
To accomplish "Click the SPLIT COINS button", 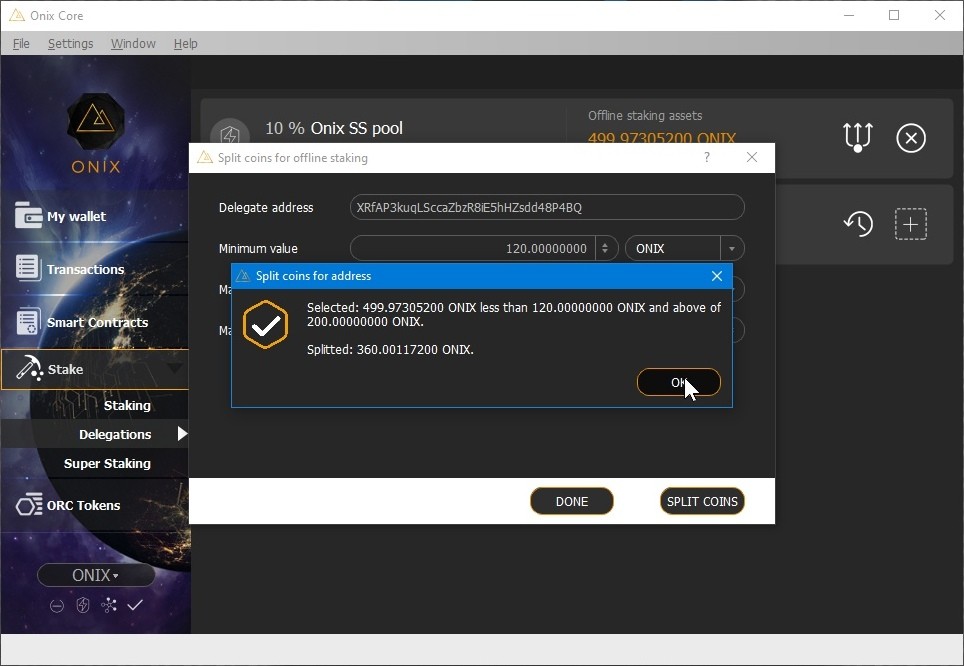I will point(702,501).
